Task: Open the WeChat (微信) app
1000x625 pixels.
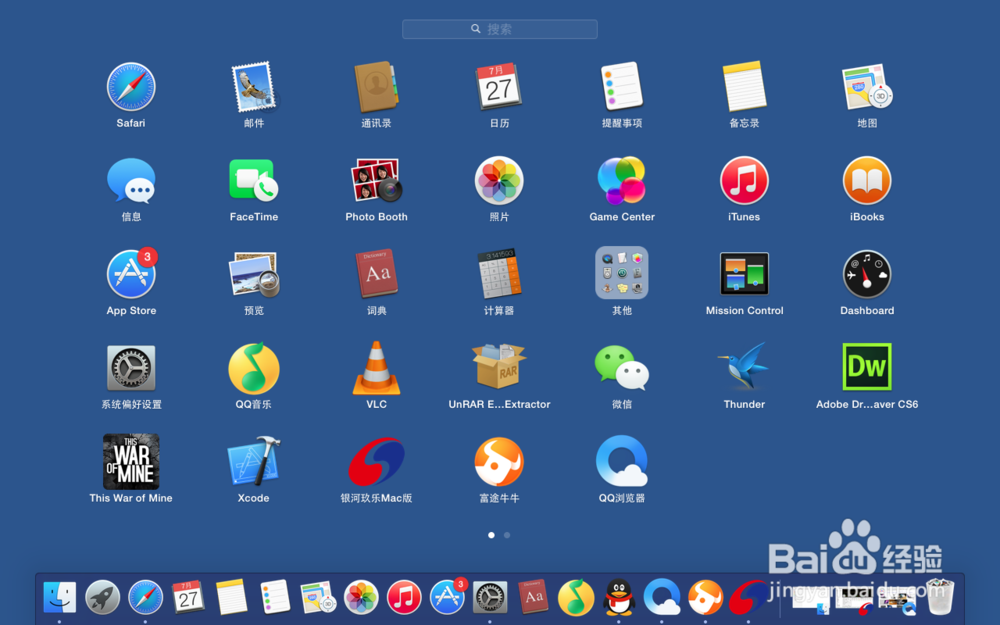Action: click(622, 367)
